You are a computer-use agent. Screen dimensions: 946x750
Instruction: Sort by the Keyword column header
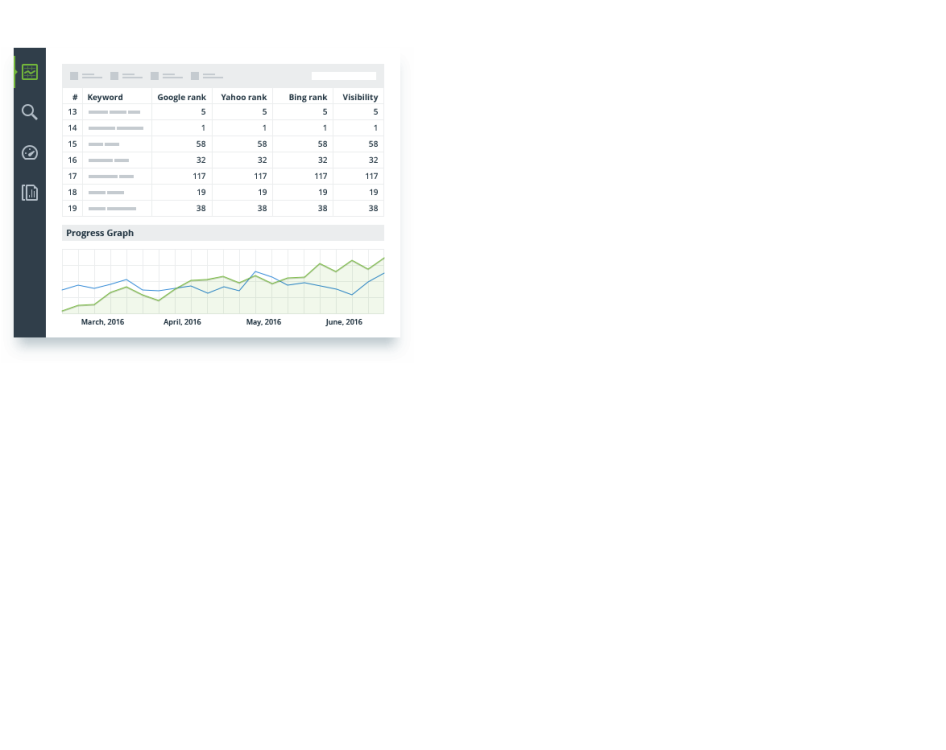pyautogui.click(x=105, y=97)
